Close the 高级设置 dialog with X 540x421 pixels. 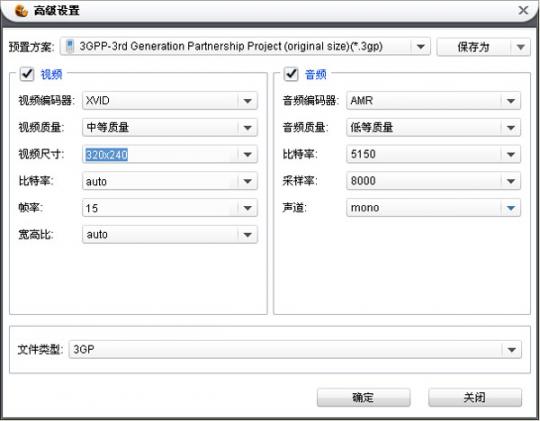click(523, 10)
